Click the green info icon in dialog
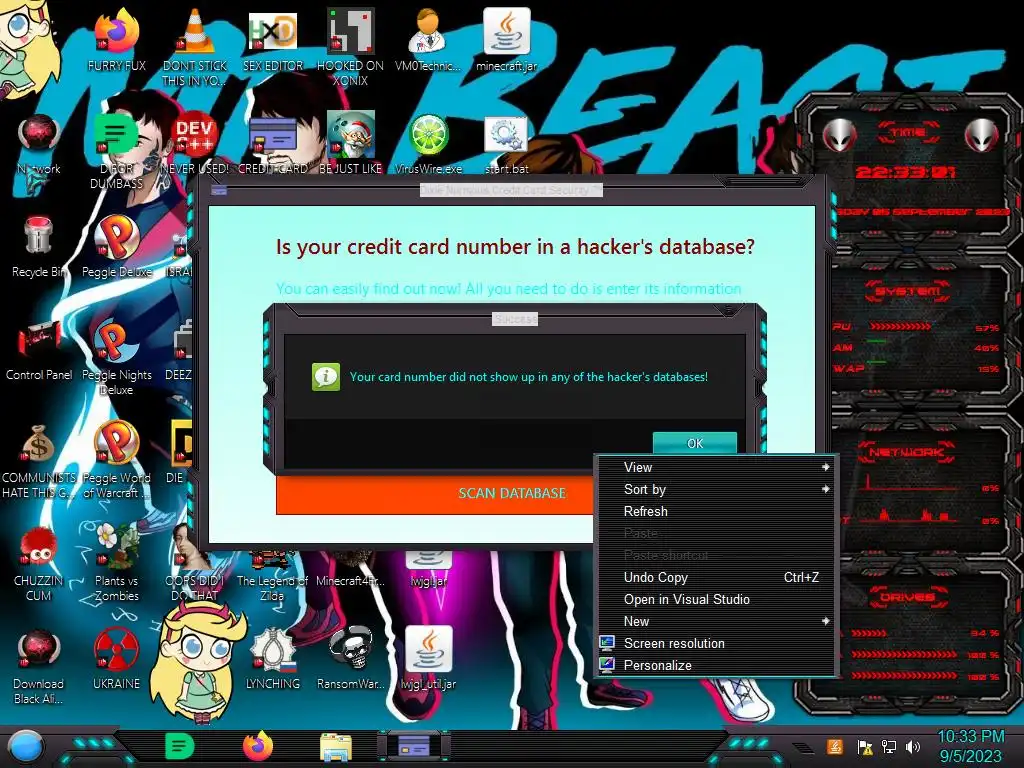 pos(326,377)
